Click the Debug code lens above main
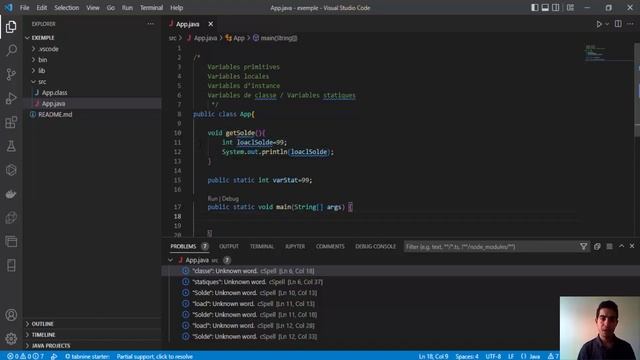Screen dimensions: 640x360 (x=231, y=198)
